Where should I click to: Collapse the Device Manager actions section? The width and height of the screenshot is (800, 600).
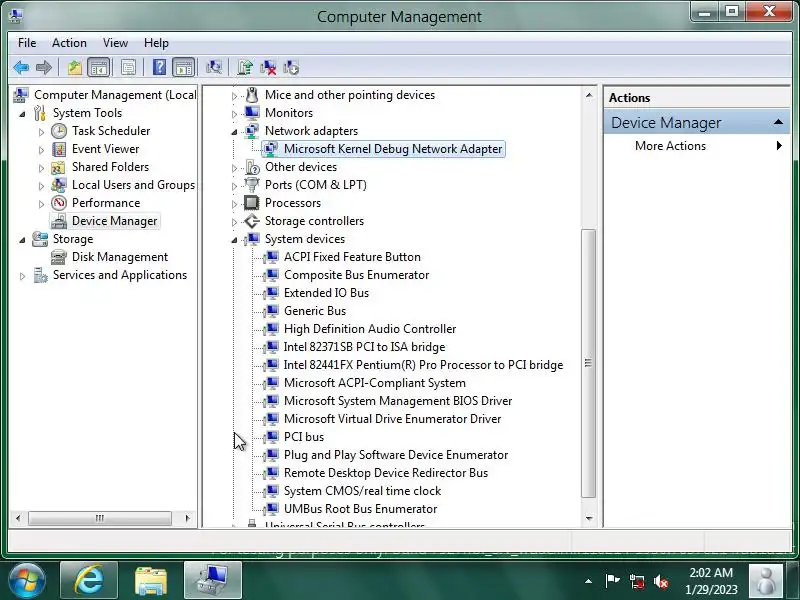[778, 122]
